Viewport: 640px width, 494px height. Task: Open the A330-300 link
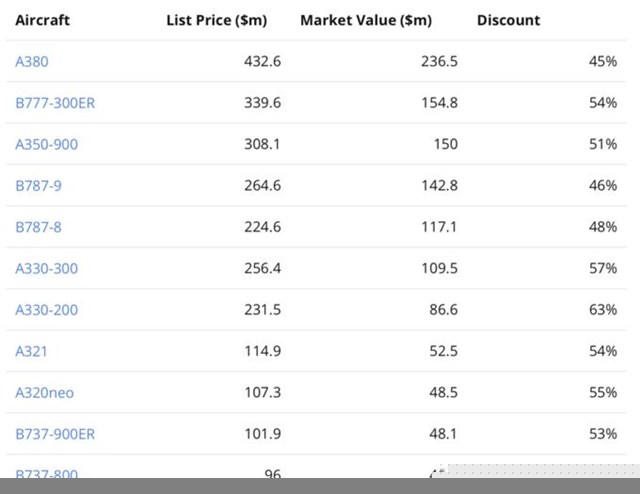[46, 269]
